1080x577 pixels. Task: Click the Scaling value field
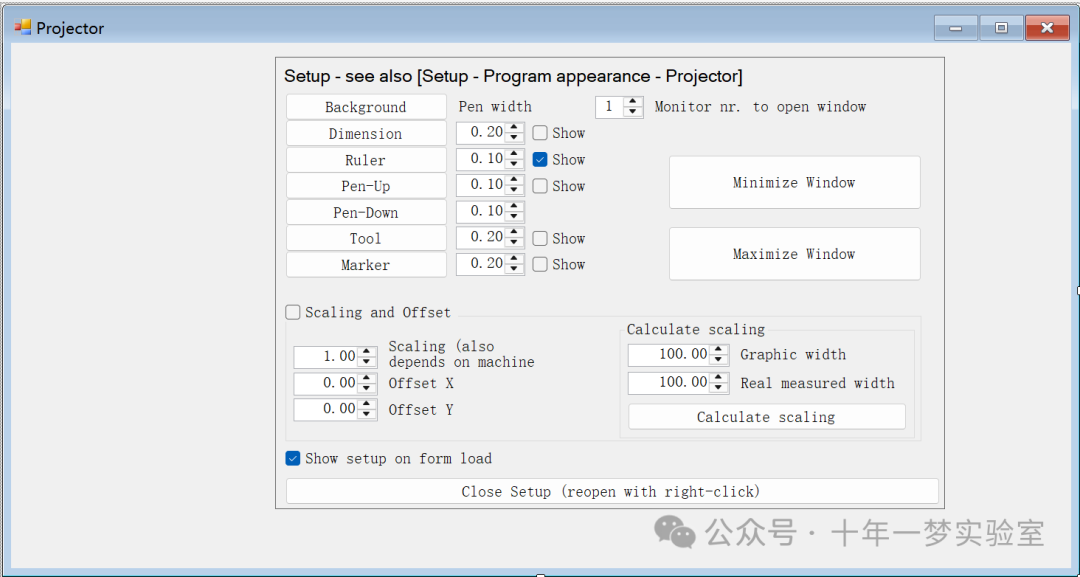tap(326, 357)
